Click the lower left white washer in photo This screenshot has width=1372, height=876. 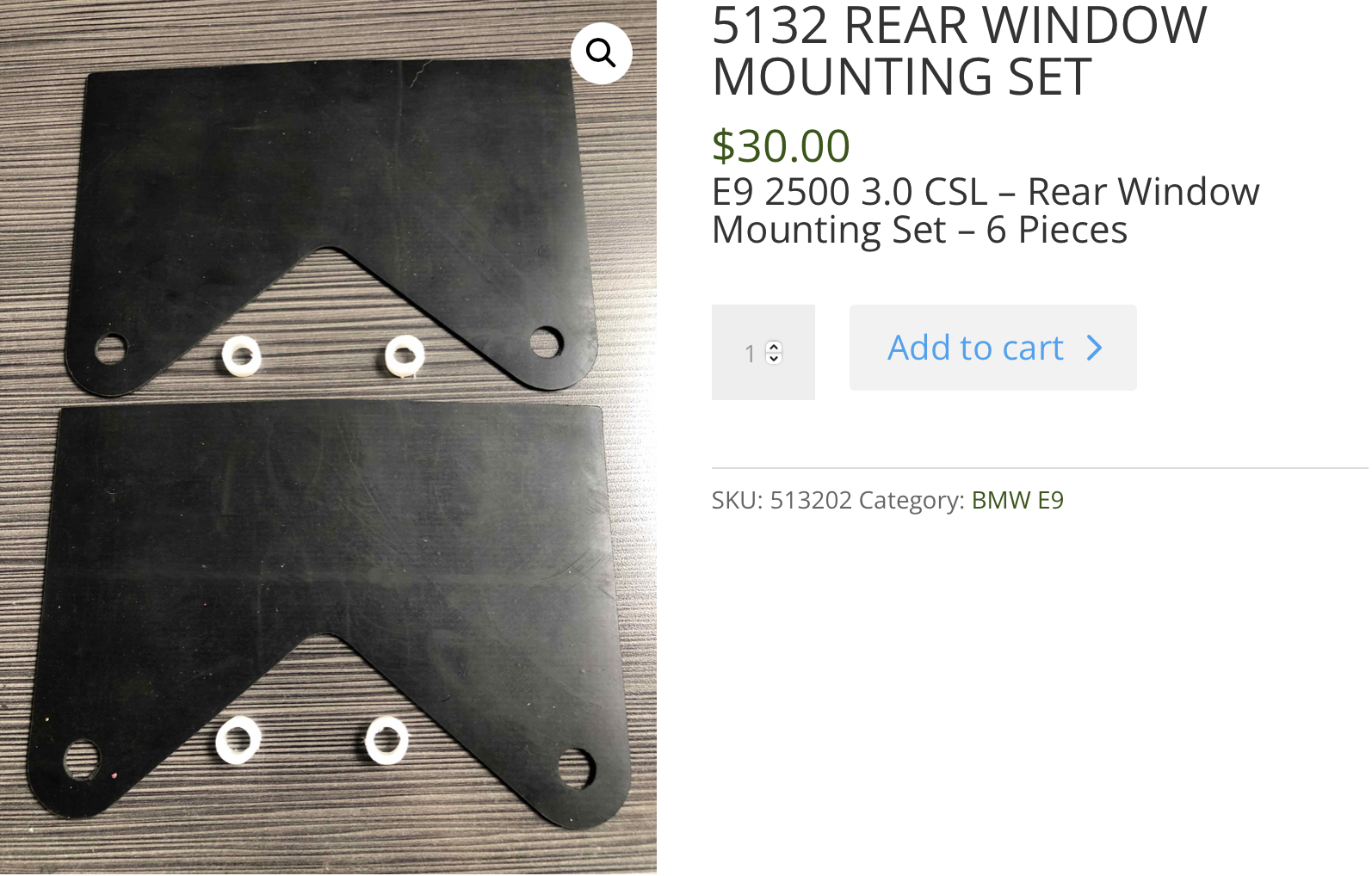pos(238,739)
